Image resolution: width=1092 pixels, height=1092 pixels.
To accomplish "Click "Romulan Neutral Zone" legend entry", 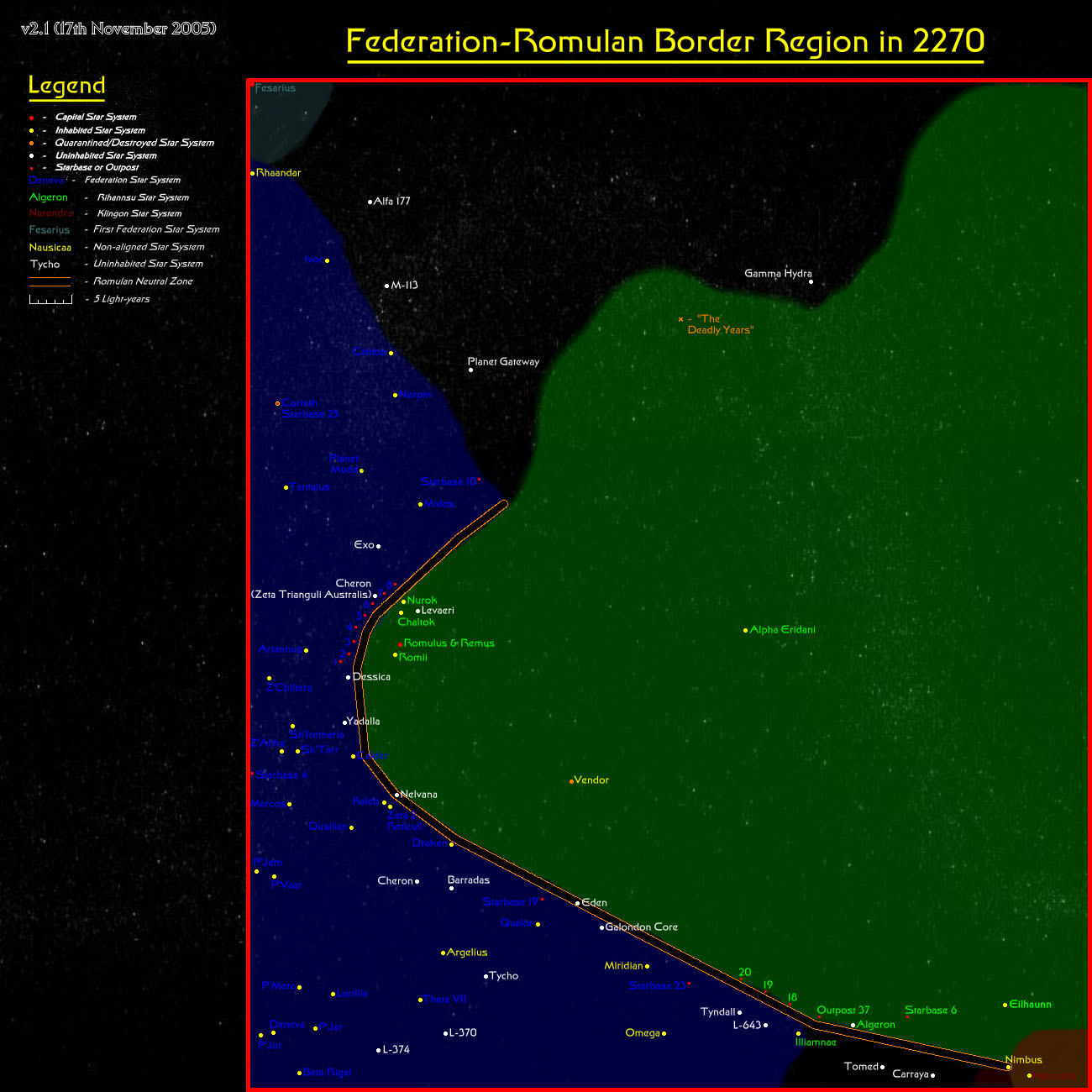I will (143, 281).
